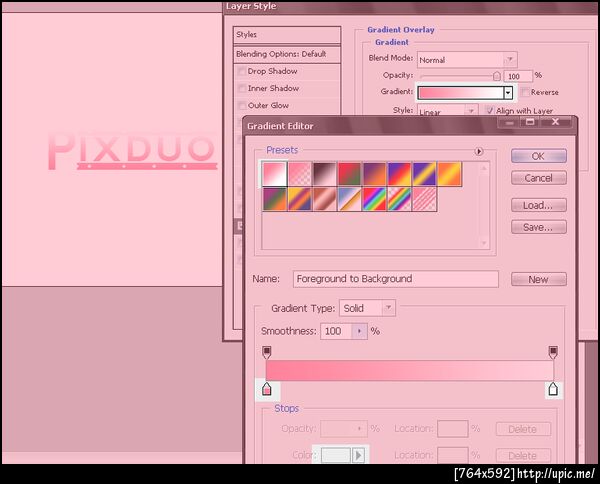The image size is (600, 484).
Task: Click the opacity stop Location field
Action: [x=453, y=429]
